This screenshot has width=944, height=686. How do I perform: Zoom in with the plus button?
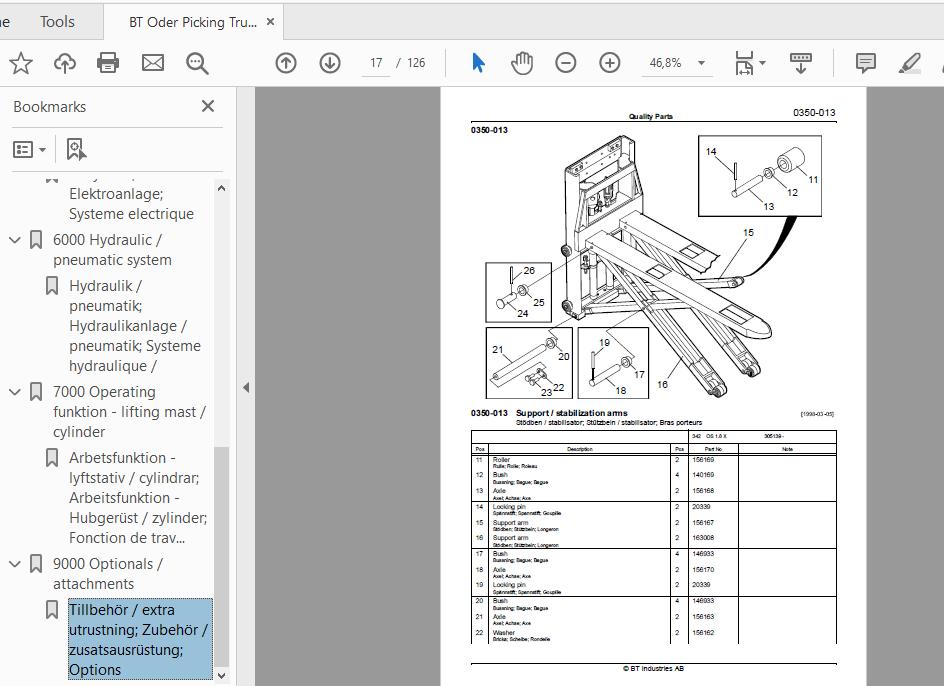click(x=610, y=63)
